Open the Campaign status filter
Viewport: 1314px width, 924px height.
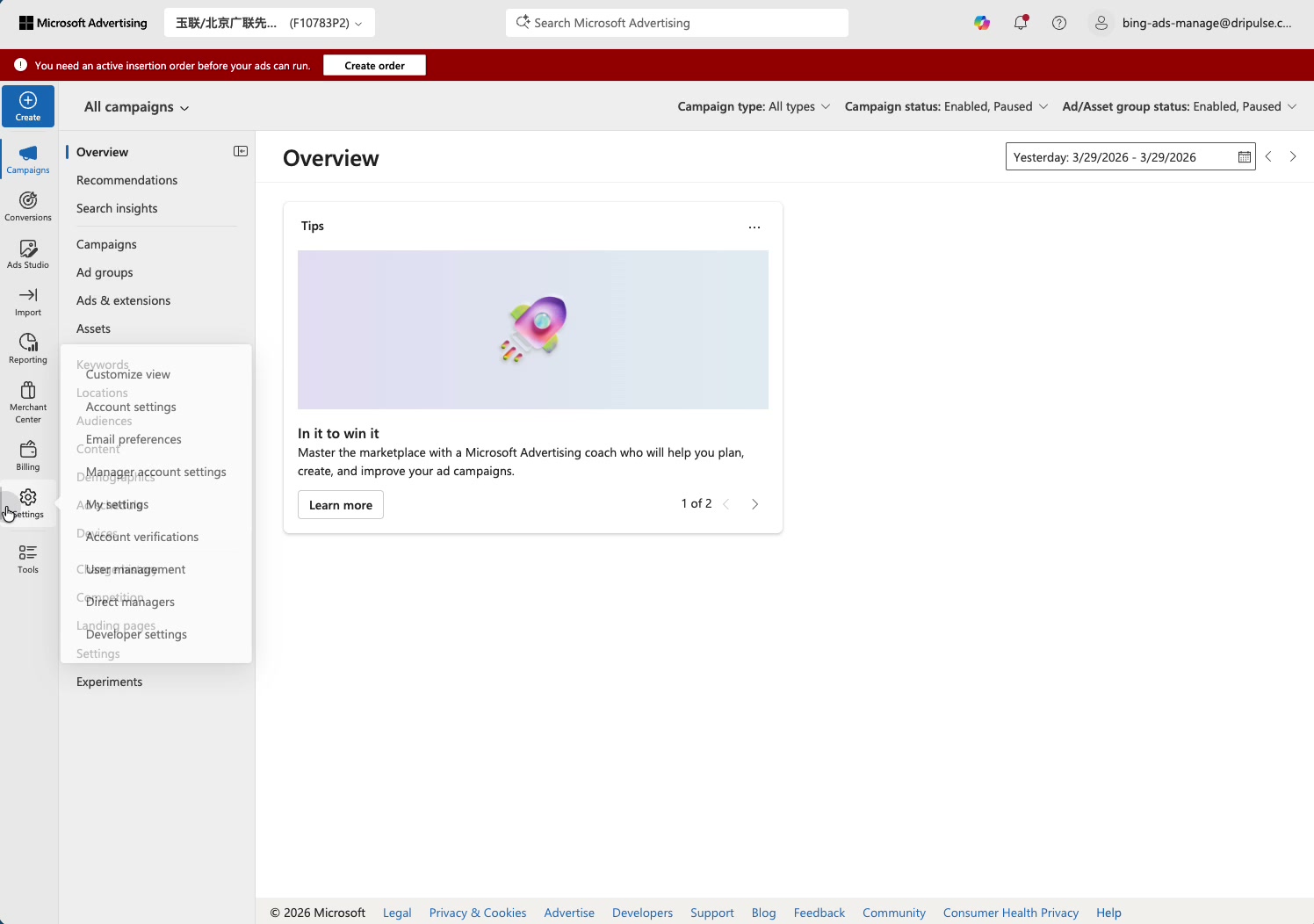point(946,106)
